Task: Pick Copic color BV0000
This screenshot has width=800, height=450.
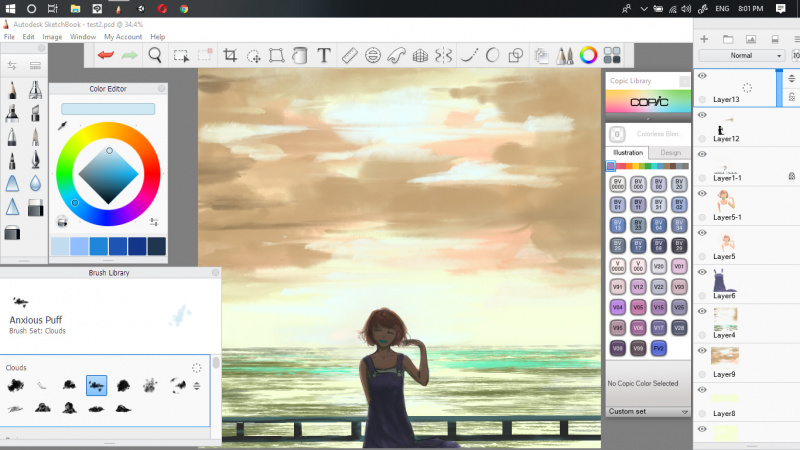Action: pyautogui.click(x=618, y=184)
